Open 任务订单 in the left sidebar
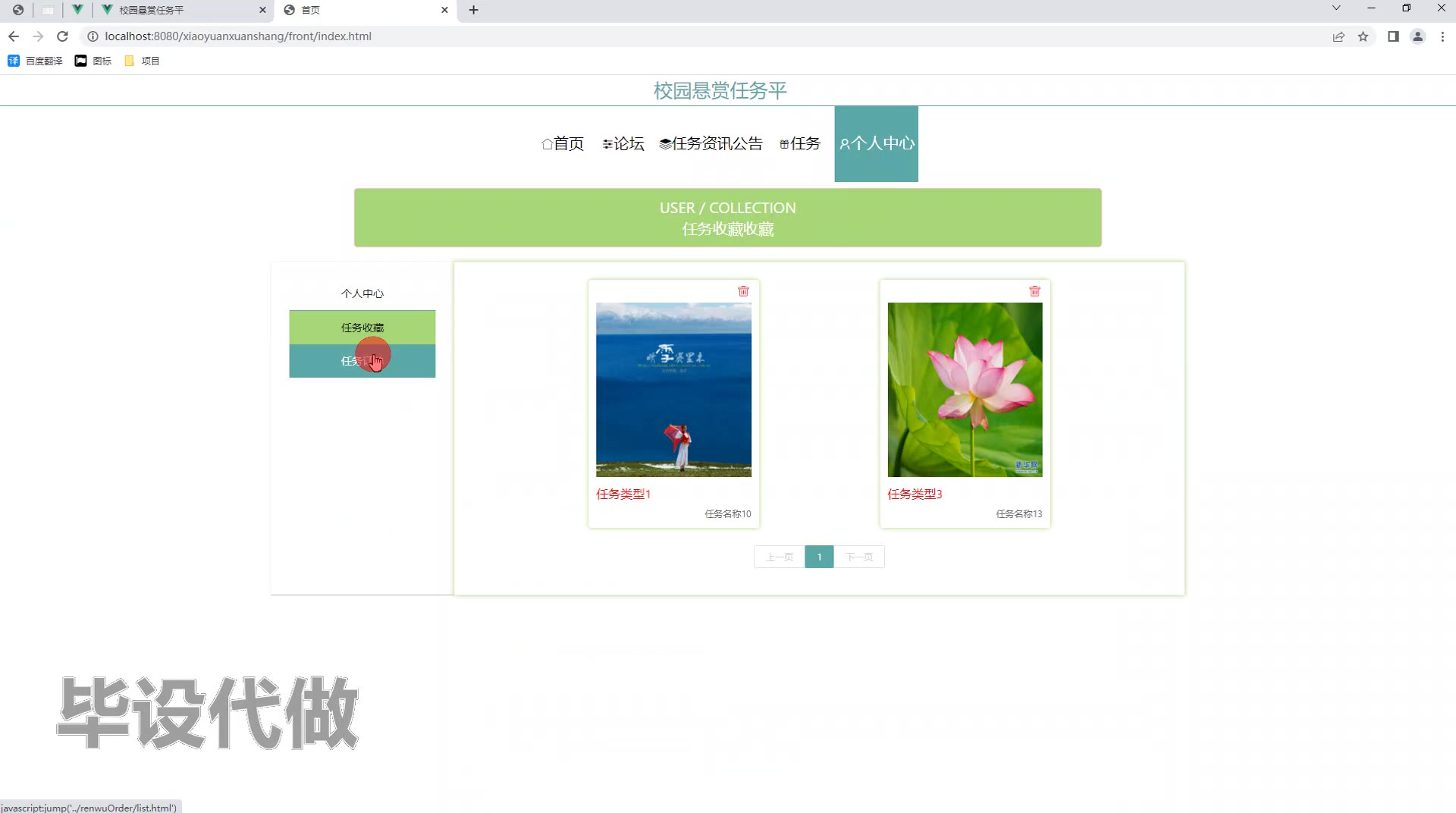 coord(362,361)
